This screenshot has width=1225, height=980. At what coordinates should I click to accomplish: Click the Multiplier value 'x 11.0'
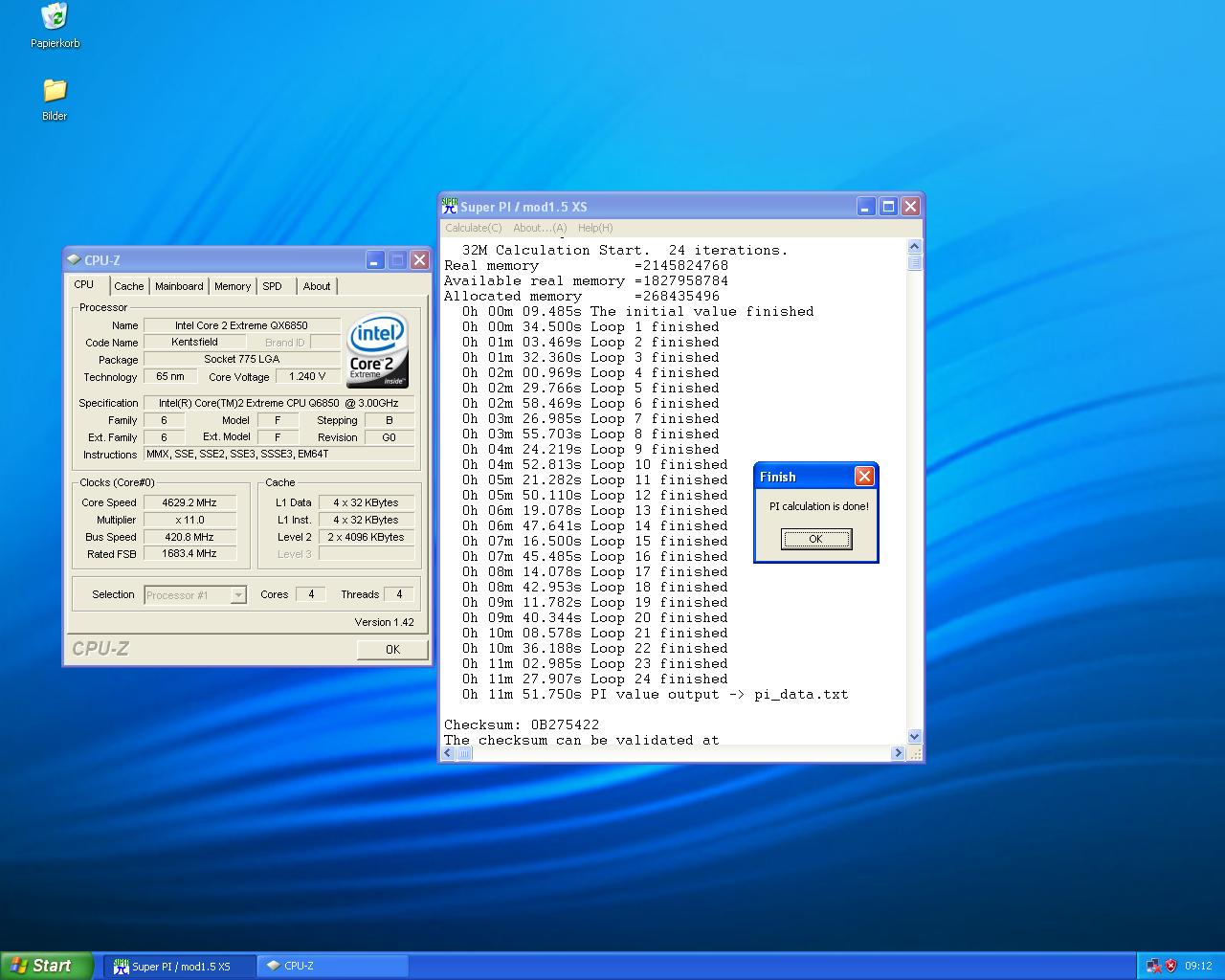click(189, 520)
